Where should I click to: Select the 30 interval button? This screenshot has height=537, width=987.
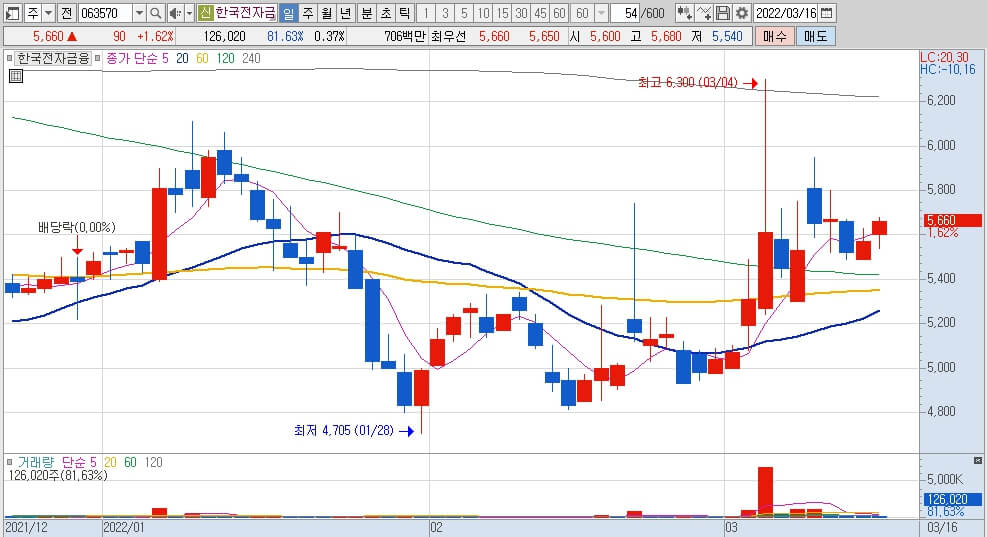(x=521, y=13)
